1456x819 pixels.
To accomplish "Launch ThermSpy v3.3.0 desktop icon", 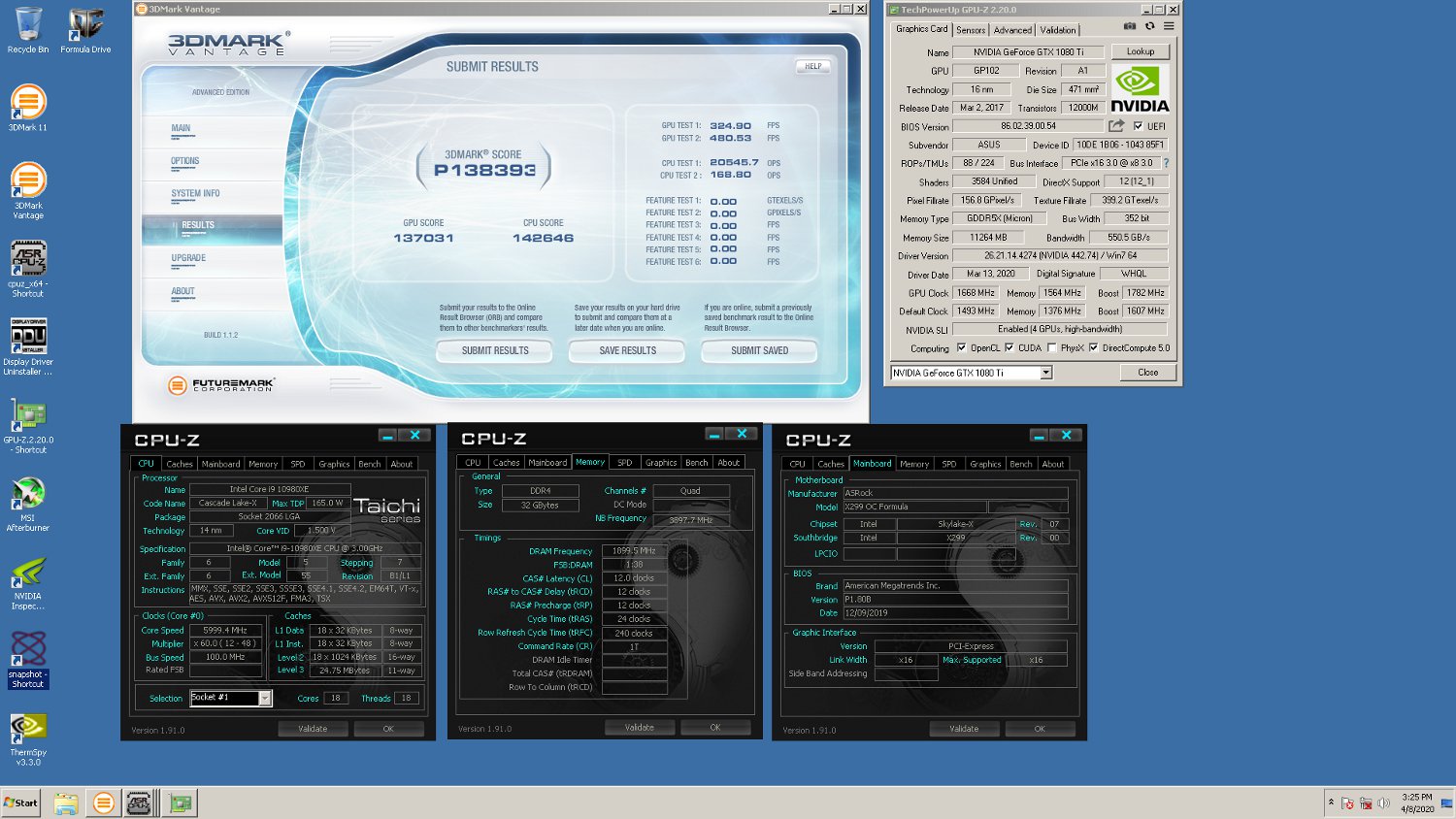I will click(x=28, y=739).
